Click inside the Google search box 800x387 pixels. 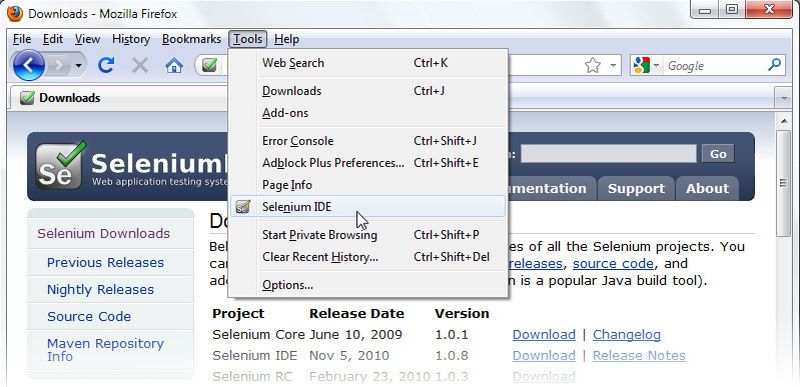(x=714, y=65)
